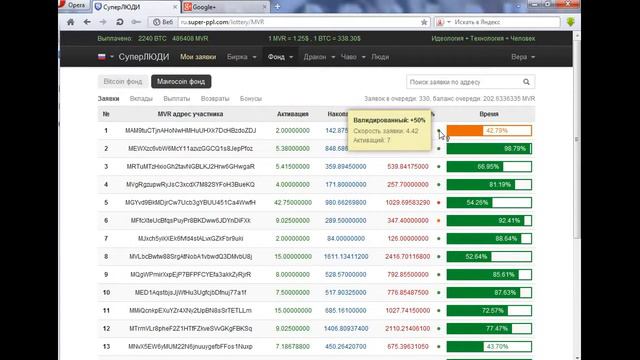Click the 98.79% progress bar
The image size is (640, 360).
pyautogui.click(x=489, y=149)
